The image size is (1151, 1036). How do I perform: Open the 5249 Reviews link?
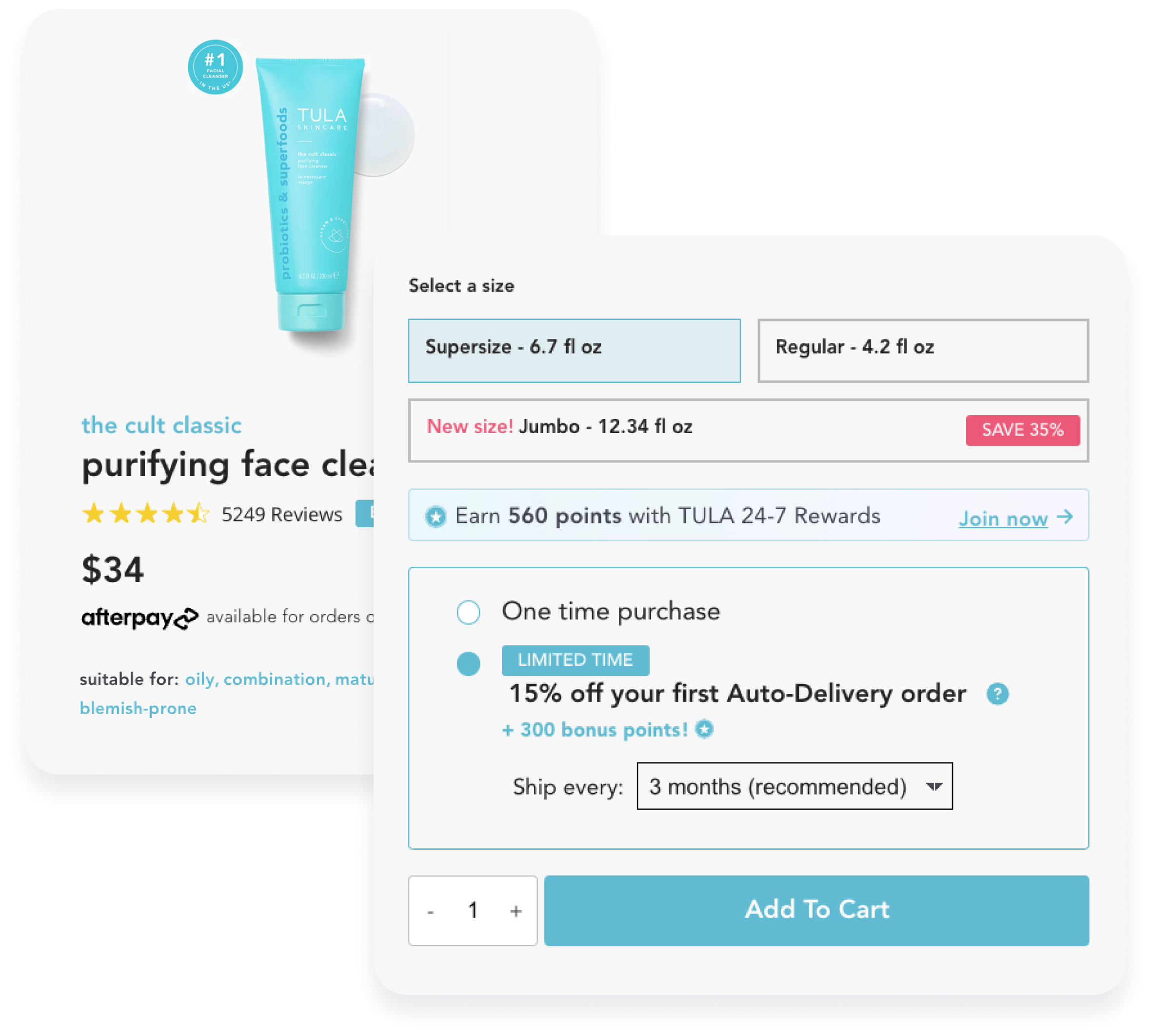coord(282,514)
